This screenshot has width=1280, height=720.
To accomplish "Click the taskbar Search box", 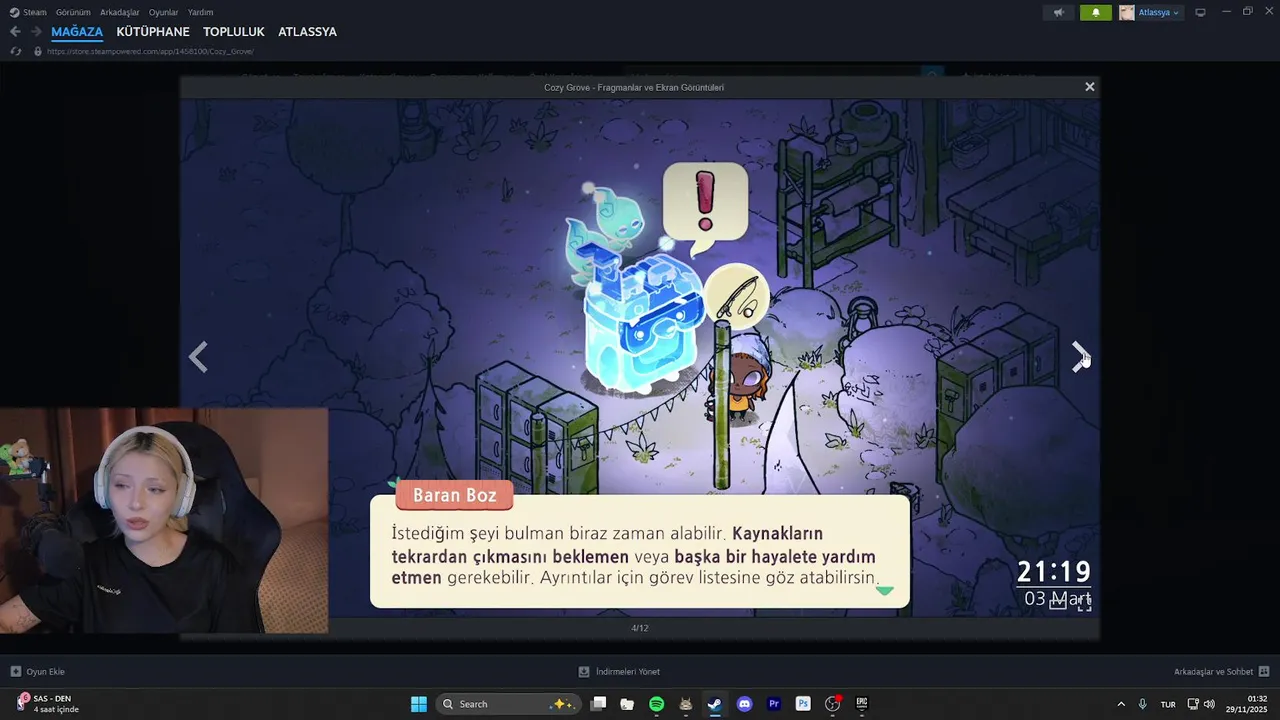I will [x=507, y=704].
